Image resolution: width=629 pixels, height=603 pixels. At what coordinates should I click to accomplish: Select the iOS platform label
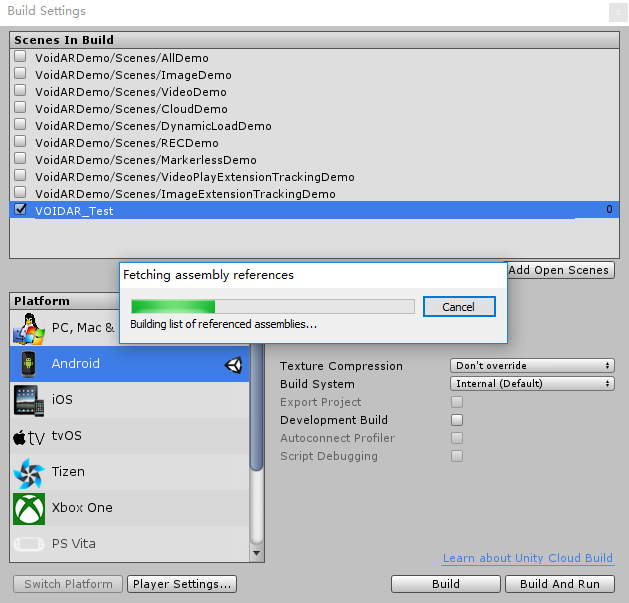tap(62, 400)
